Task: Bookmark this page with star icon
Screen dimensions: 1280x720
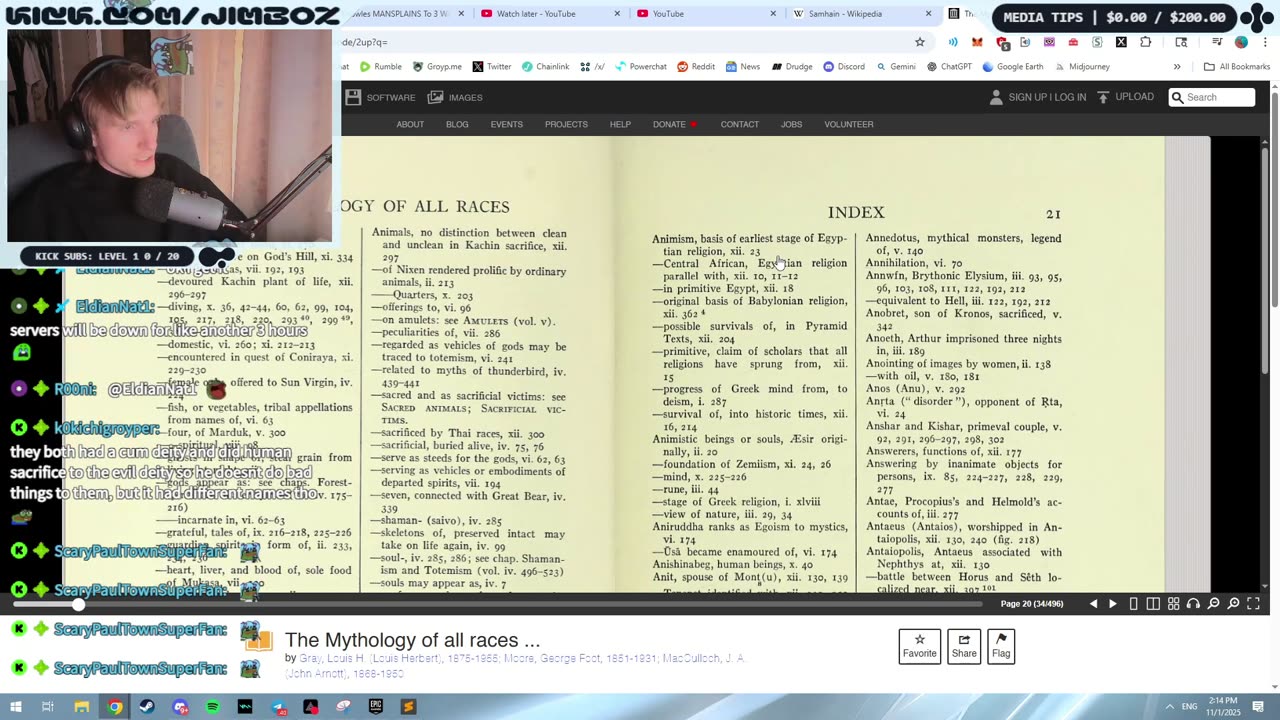Action: click(919, 42)
